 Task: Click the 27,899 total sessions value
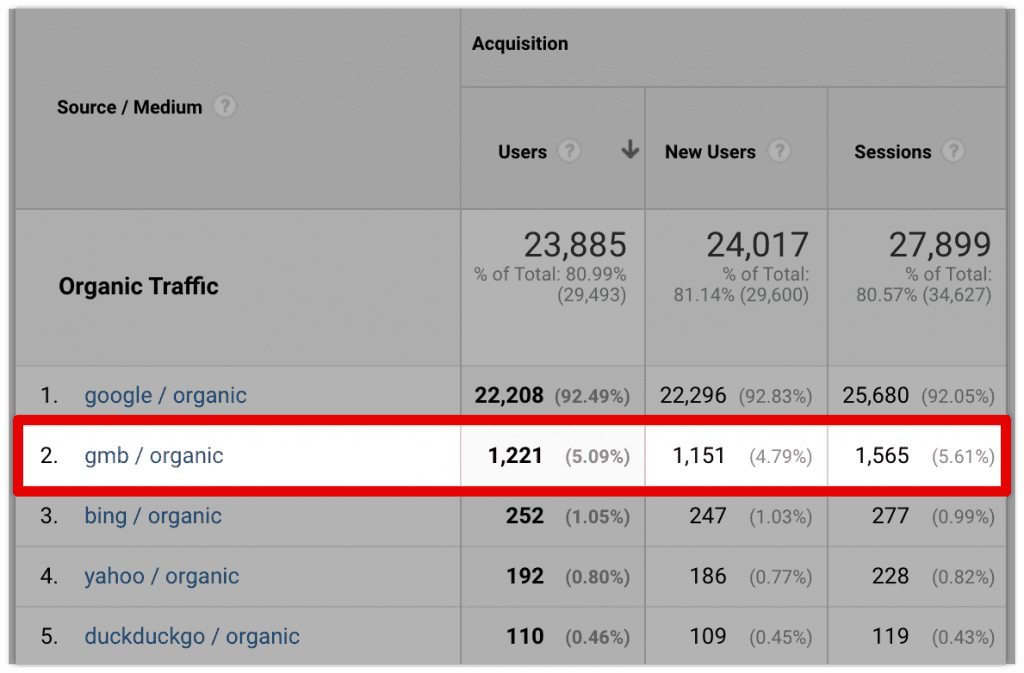(940, 245)
